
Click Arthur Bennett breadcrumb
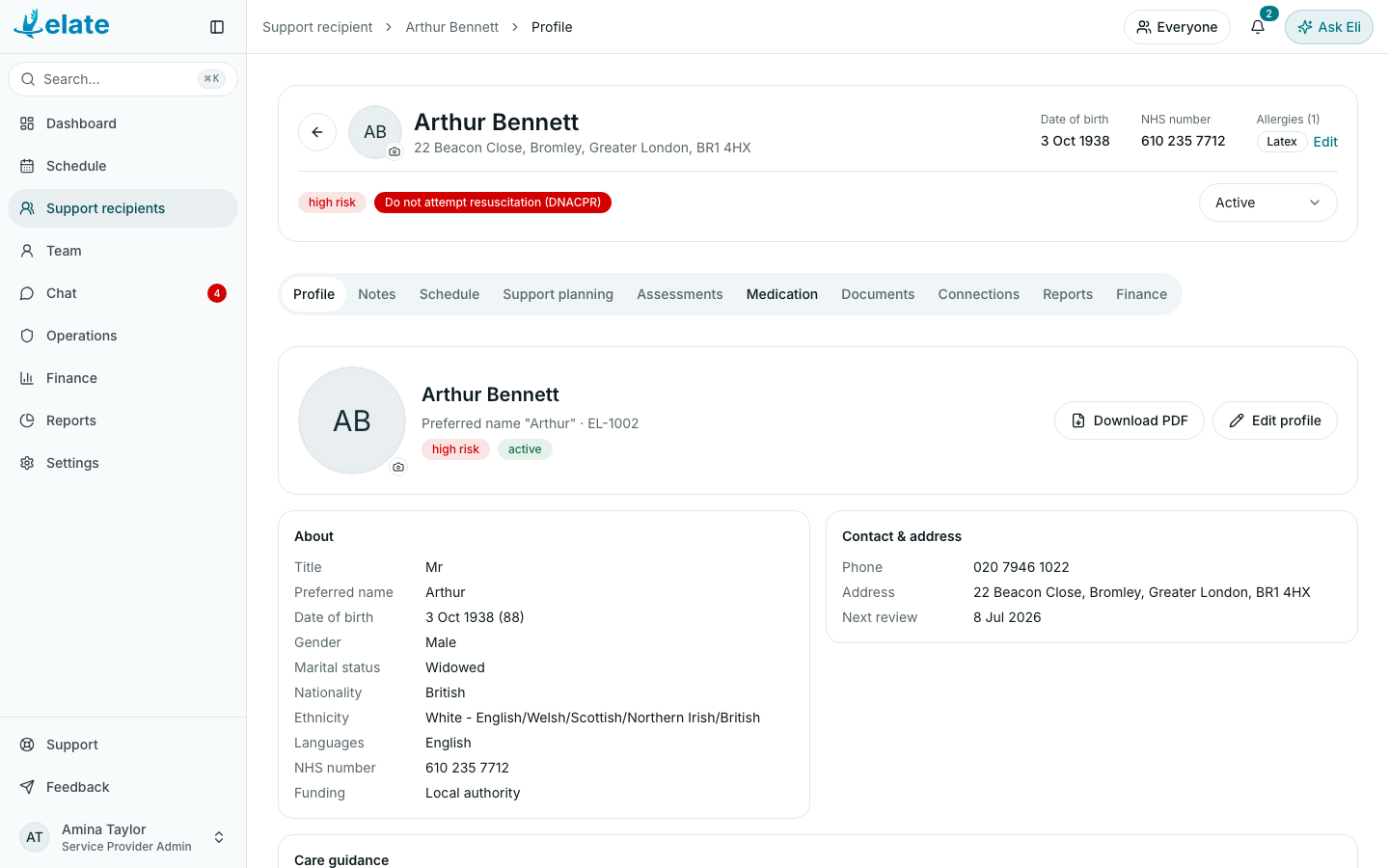click(x=452, y=27)
